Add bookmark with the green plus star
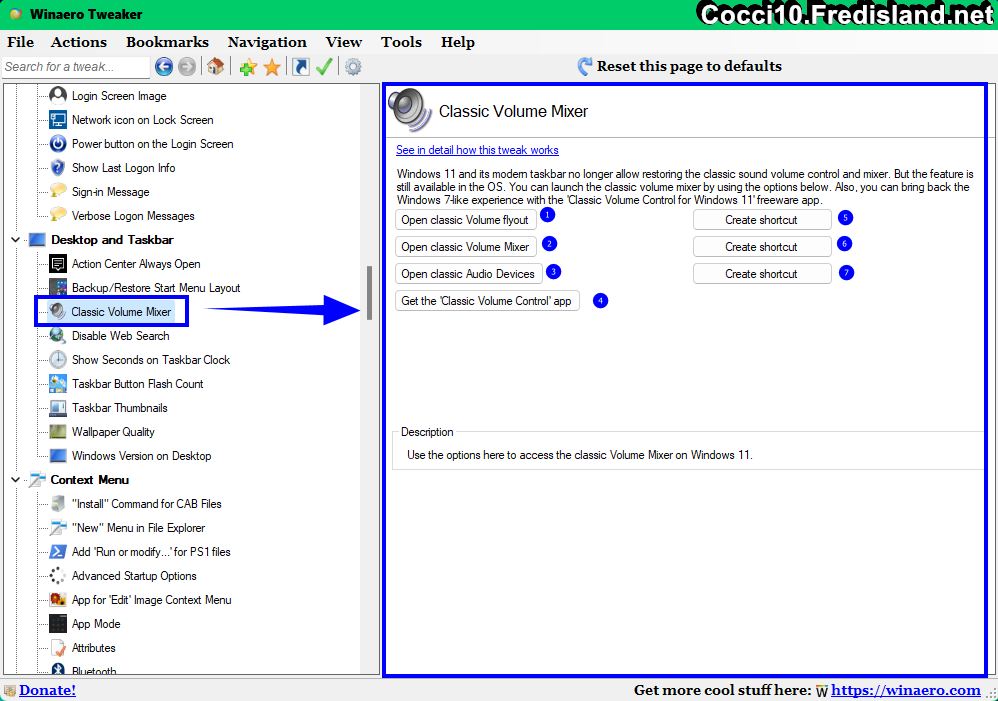The image size is (998, 701). click(x=248, y=67)
